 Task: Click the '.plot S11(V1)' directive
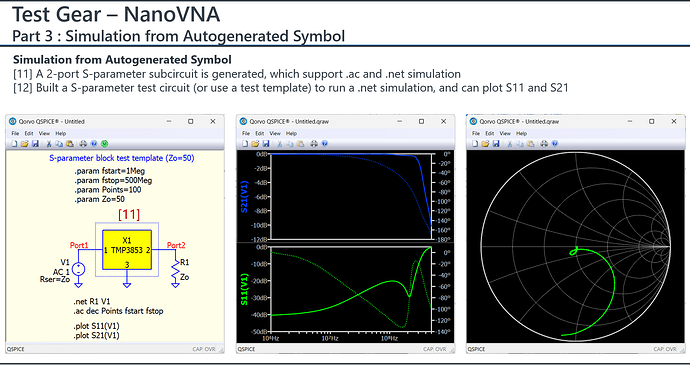coord(96,326)
